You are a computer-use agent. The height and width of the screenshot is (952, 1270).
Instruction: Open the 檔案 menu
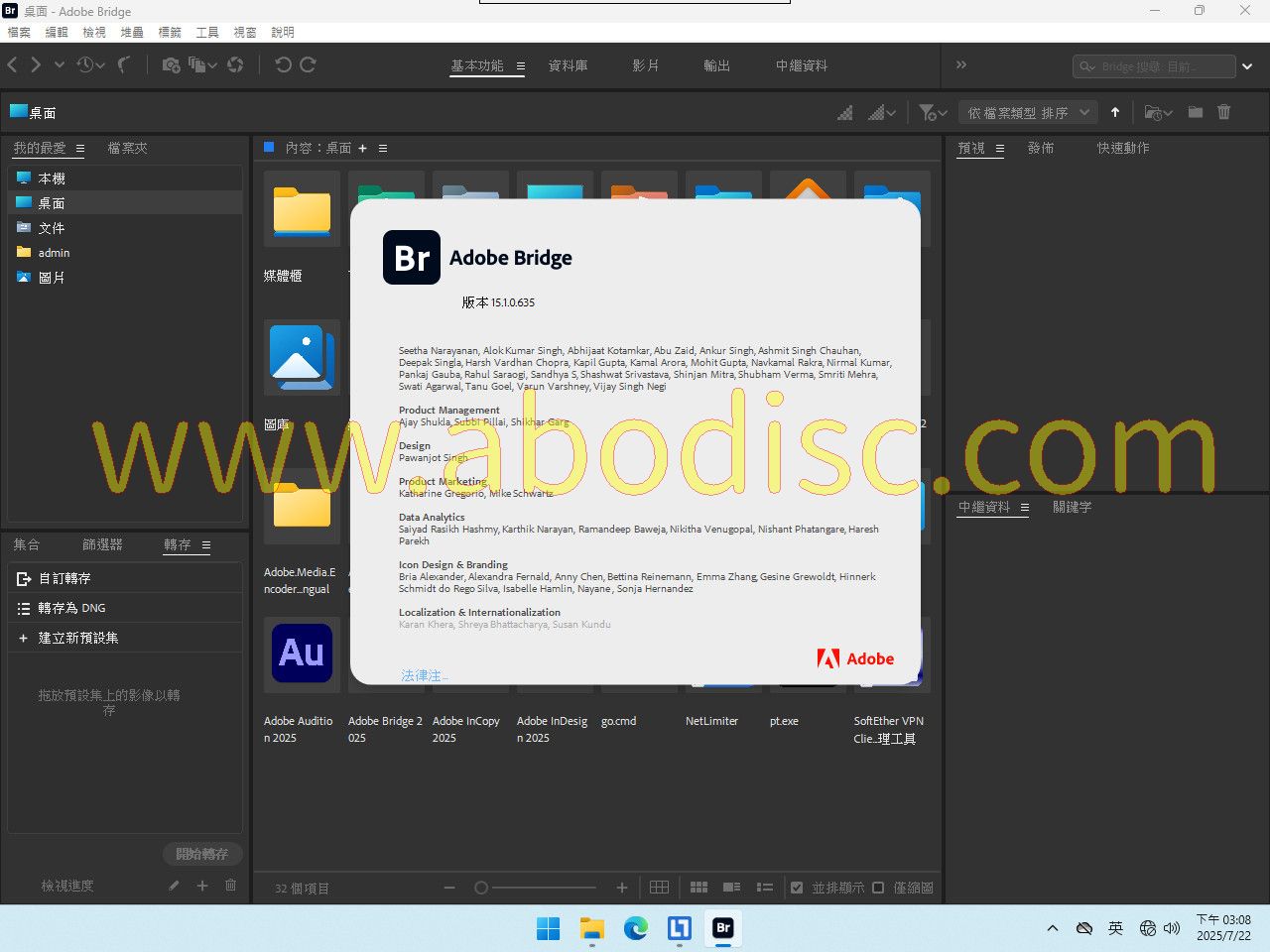19,32
